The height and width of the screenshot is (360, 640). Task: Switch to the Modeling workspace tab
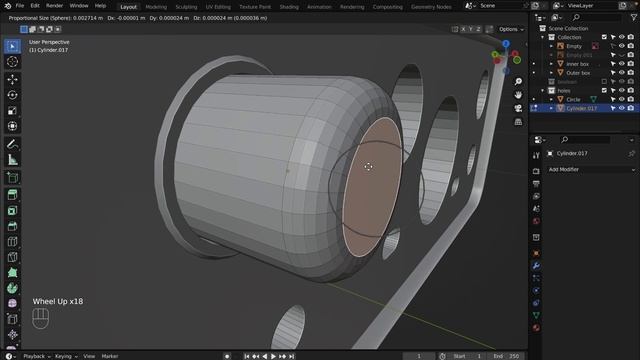(156, 7)
